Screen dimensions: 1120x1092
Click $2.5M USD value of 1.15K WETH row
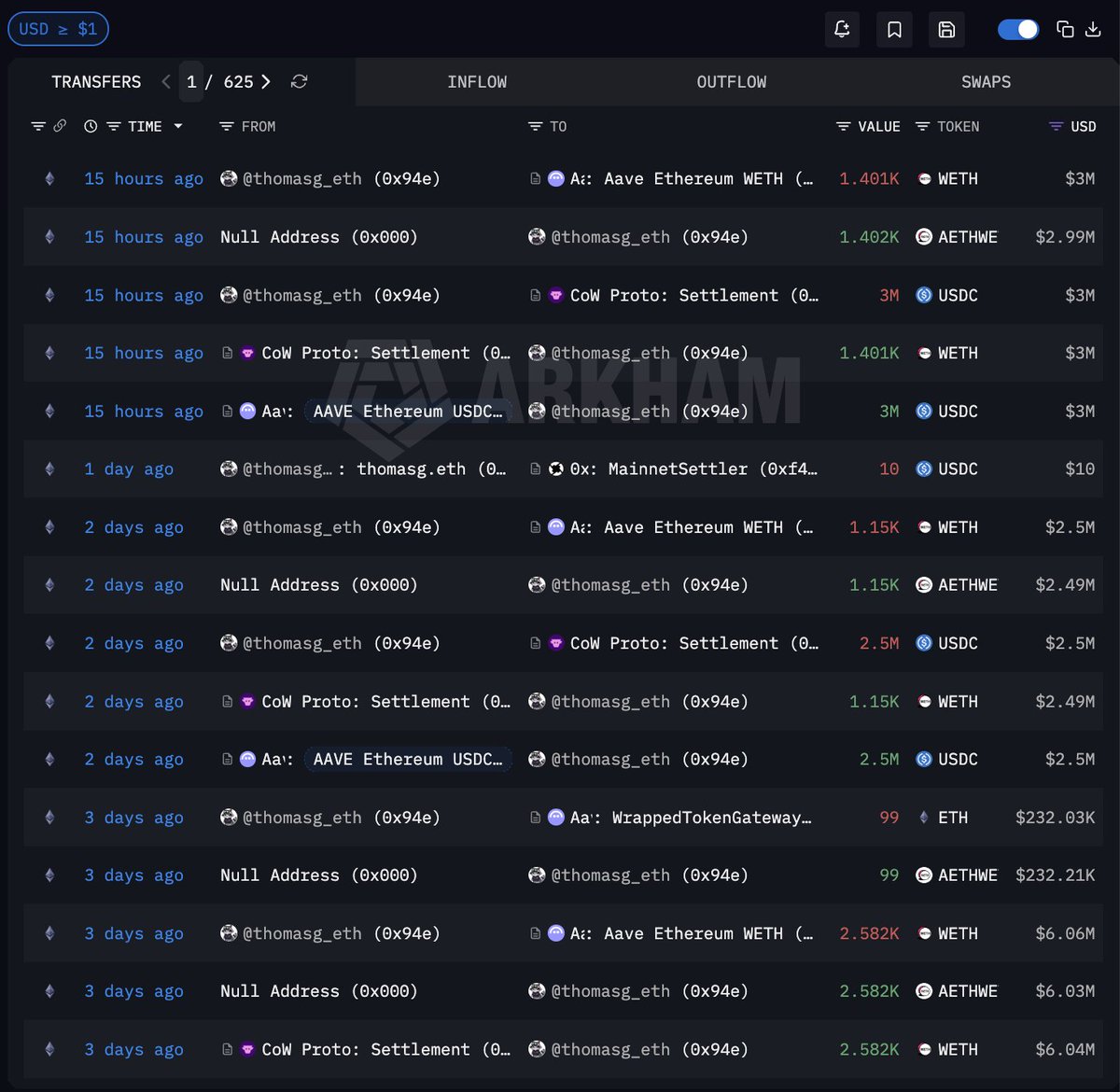click(x=1070, y=527)
